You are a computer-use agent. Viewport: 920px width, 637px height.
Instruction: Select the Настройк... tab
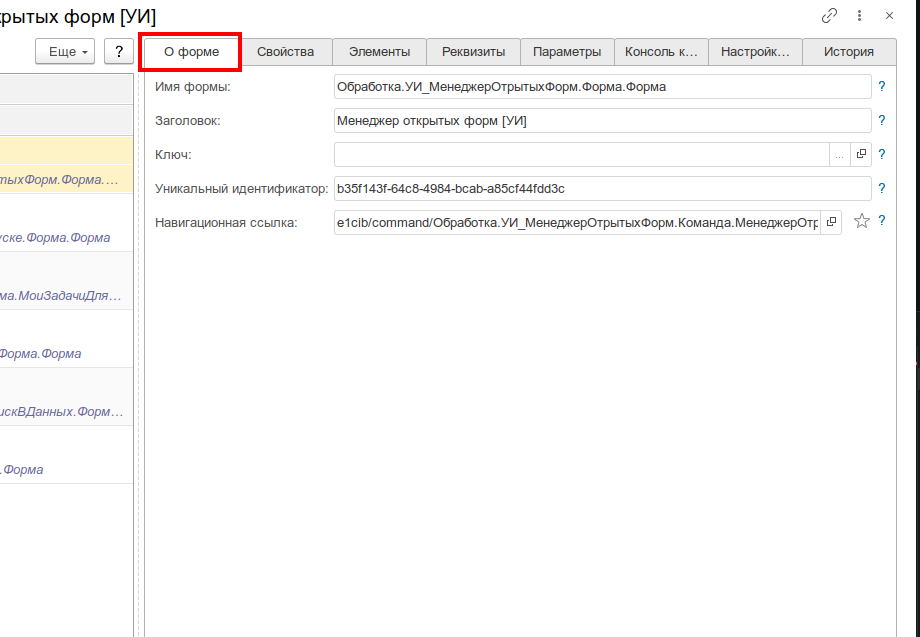pyautogui.click(x=755, y=52)
